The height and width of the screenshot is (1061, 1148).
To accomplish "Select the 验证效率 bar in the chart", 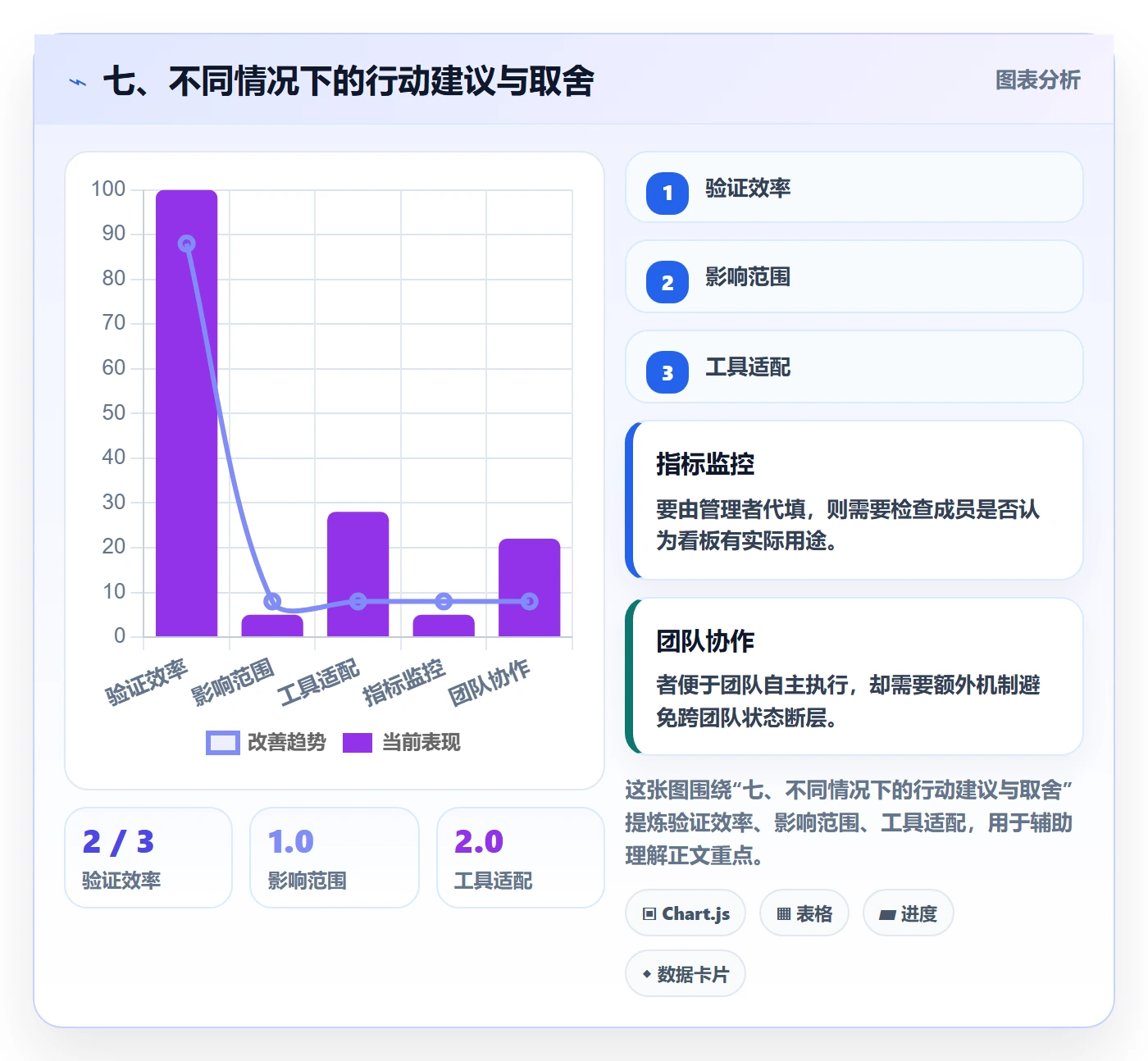I will tap(187, 413).
